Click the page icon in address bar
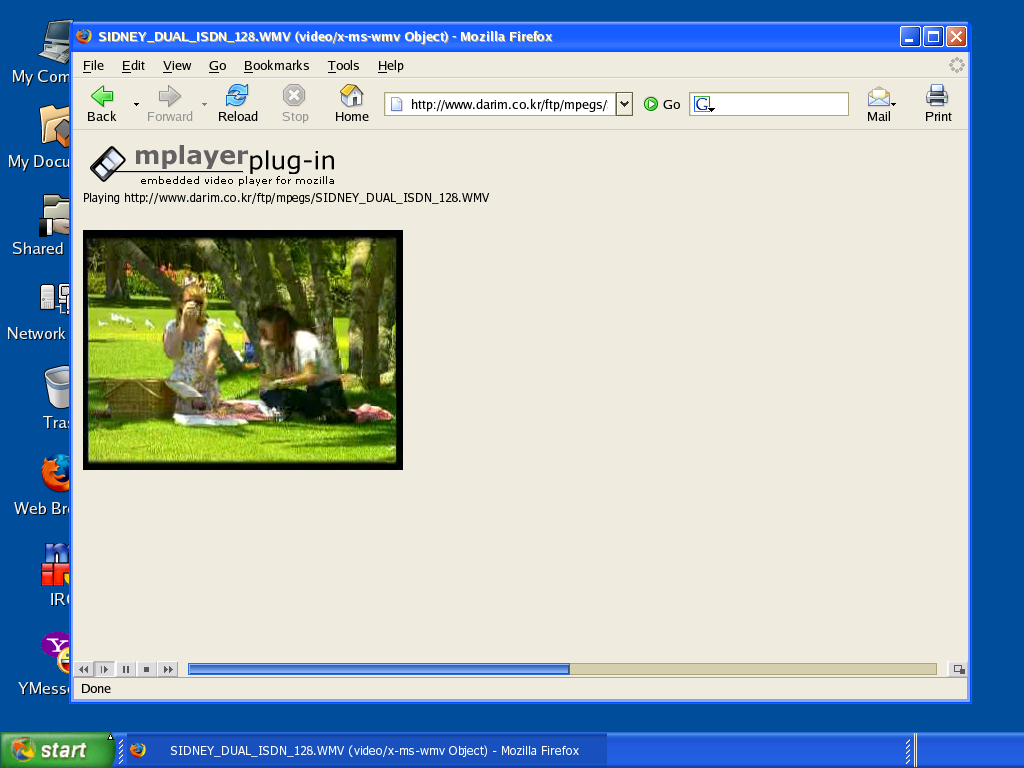 (396, 104)
